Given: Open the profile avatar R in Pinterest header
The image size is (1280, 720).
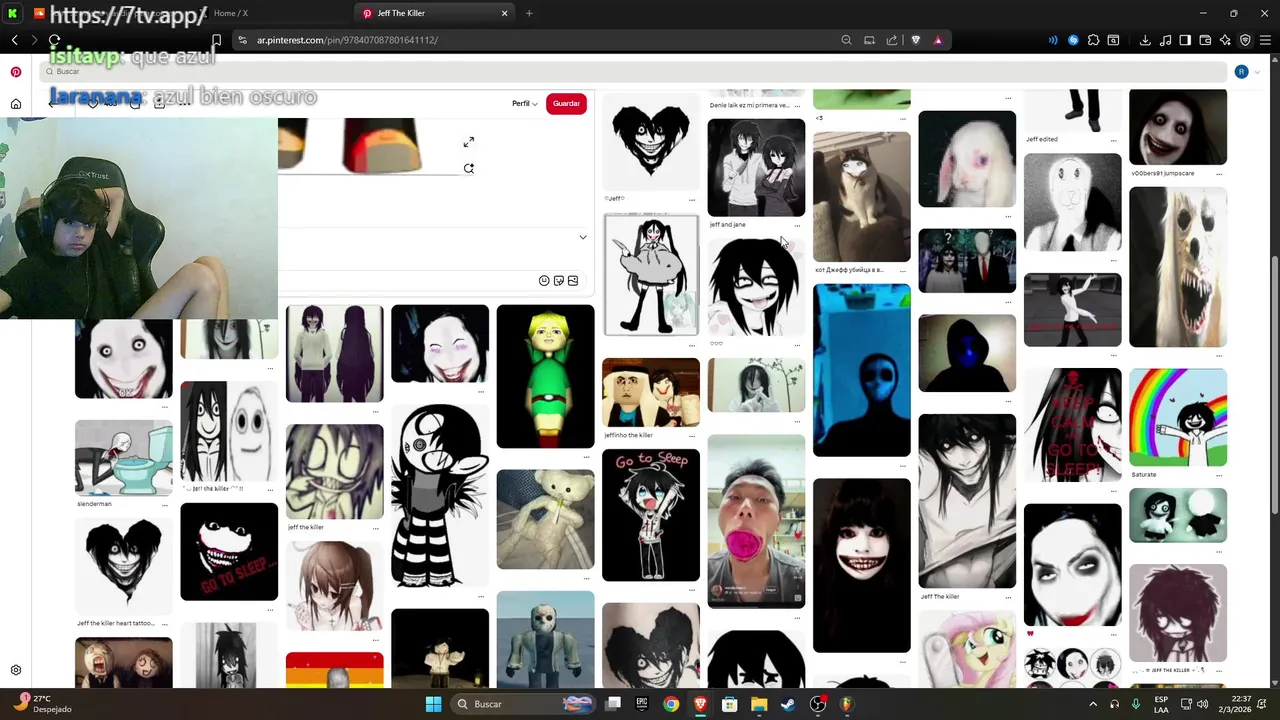Looking at the screenshot, I should (1241, 72).
